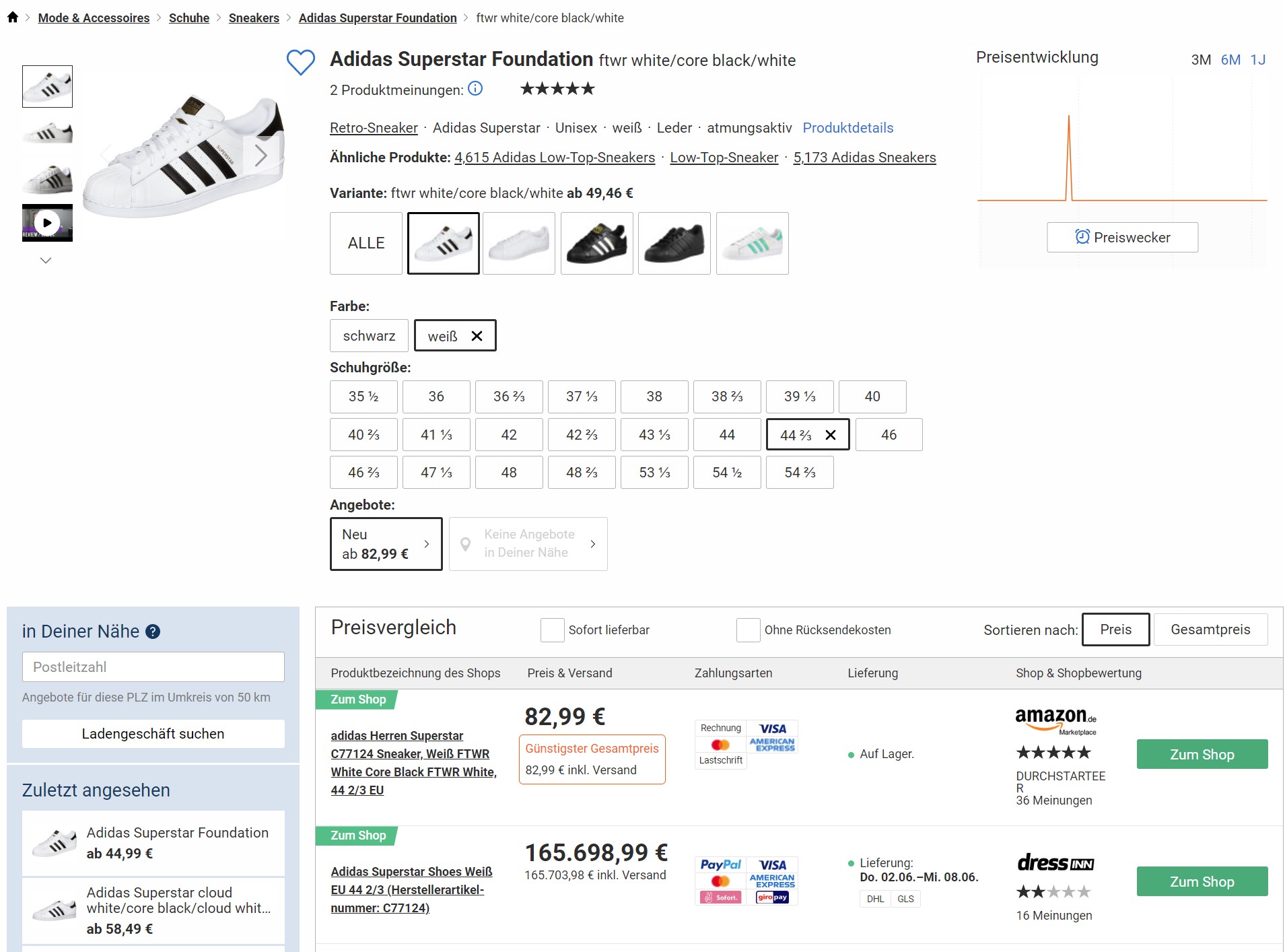Toggle Ohne Rücksendekosten checkbox
This screenshot has height=952, width=1285.
point(749,630)
